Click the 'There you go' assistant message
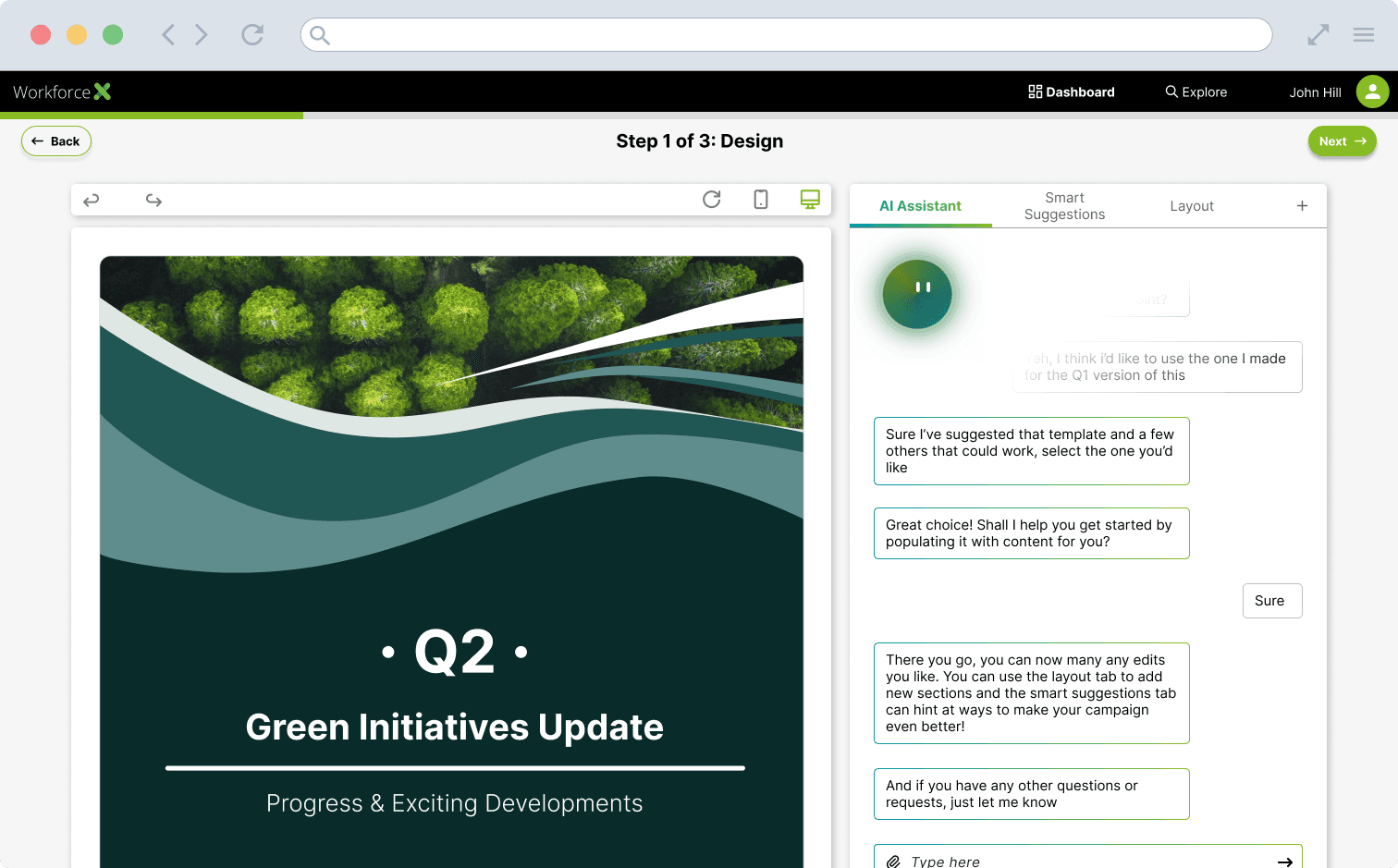 pyautogui.click(x=1032, y=693)
